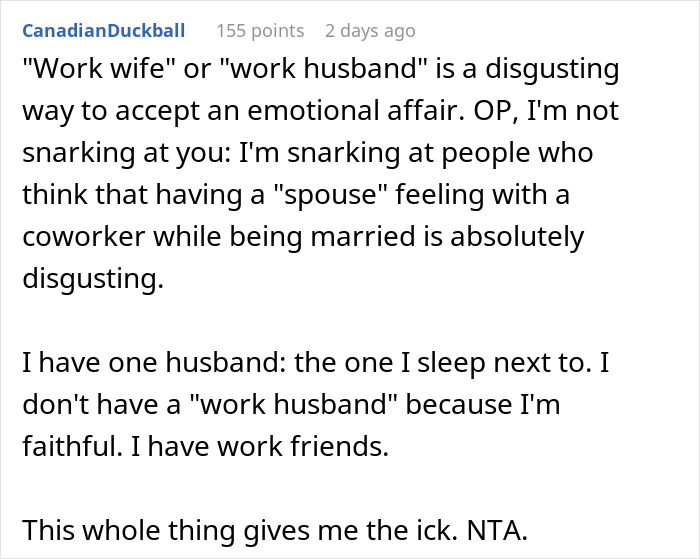
Task: Click the standalone word "disgusting." ending the first paragraph
Action: [x=91, y=281]
